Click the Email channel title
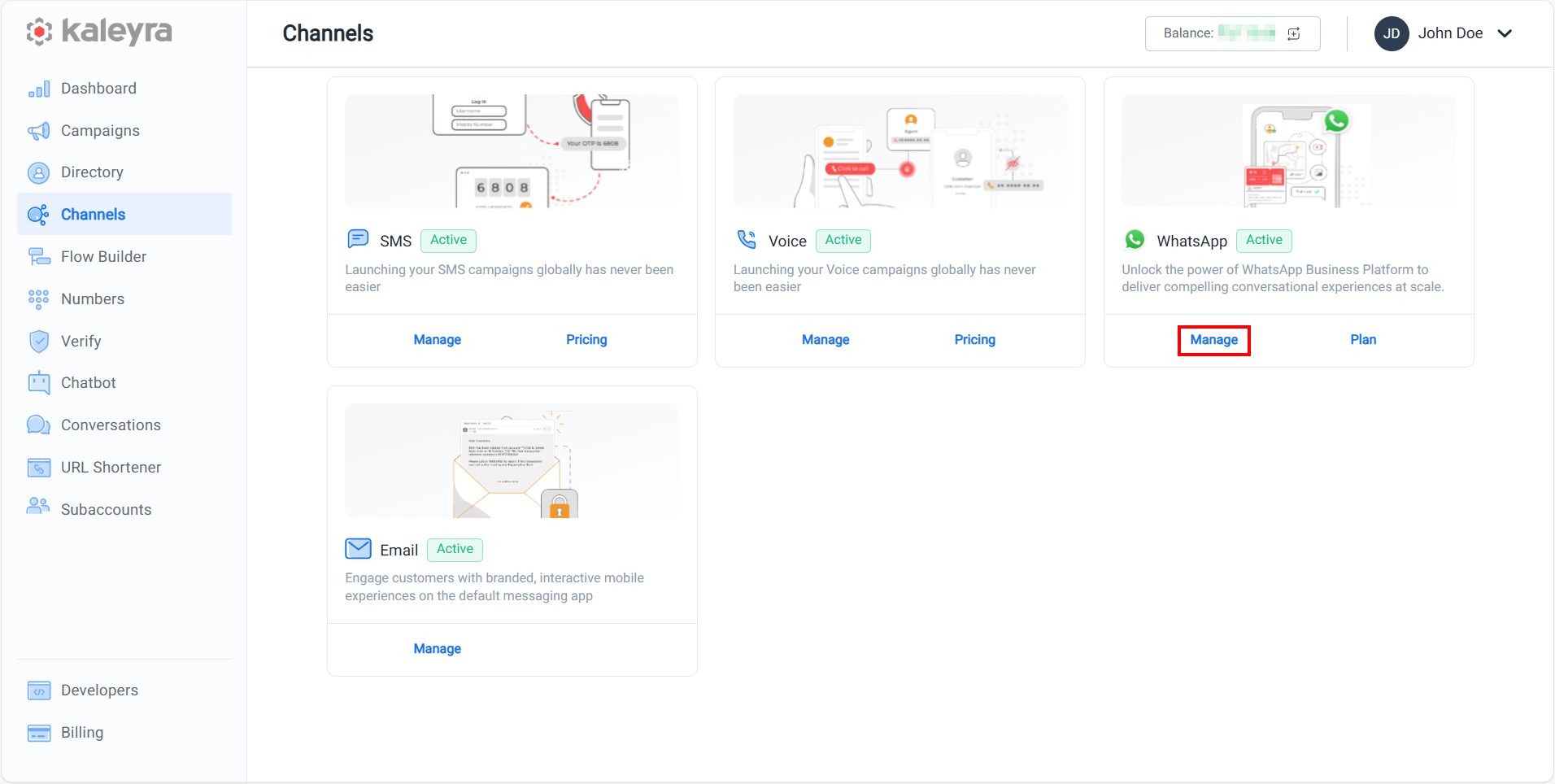 399,551
